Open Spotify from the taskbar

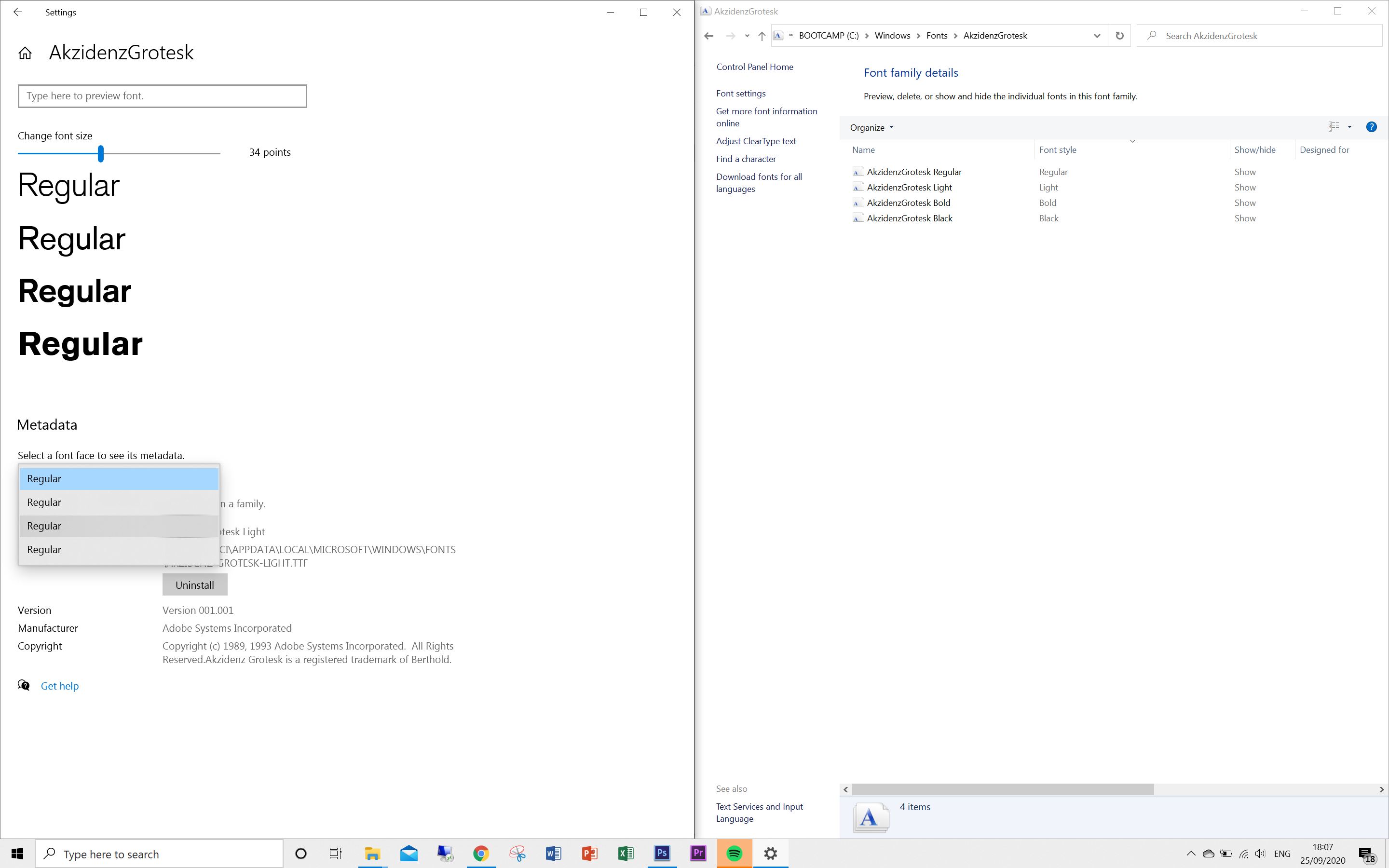point(734,853)
